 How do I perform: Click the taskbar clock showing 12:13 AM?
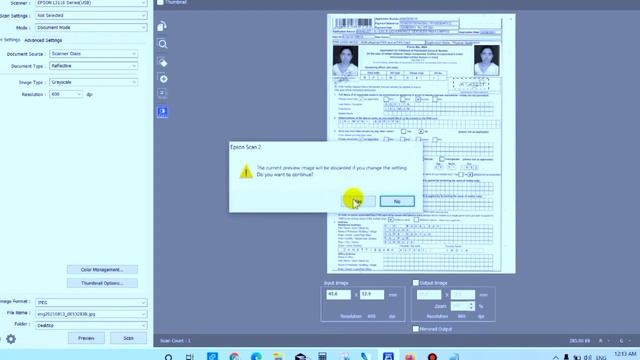pyautogui.click(x=625, y=354)
